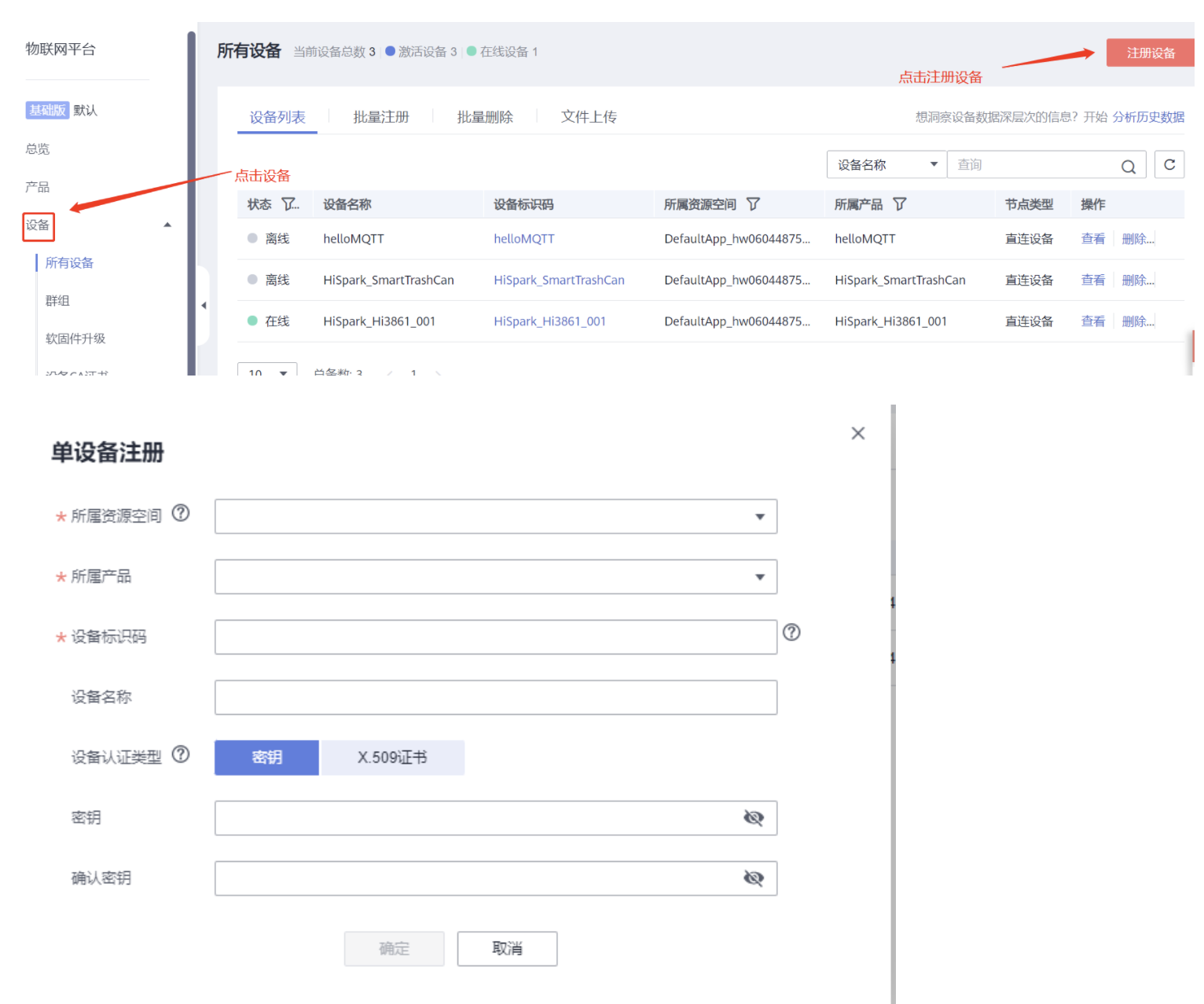
Task: Switch to the 文件上传 tab
Action: [x=589, y=117]
